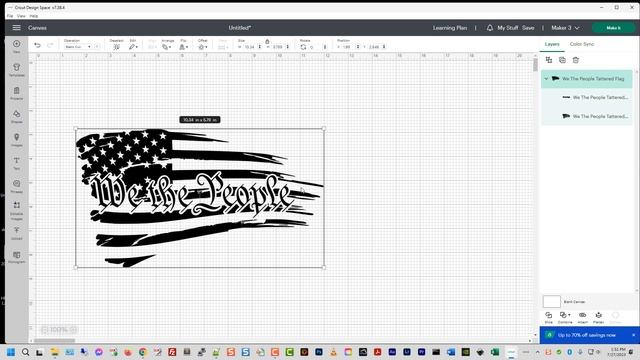Delete the selected layer with the trash icon
The width and height of the screenshot is (640, 360).
576,60
